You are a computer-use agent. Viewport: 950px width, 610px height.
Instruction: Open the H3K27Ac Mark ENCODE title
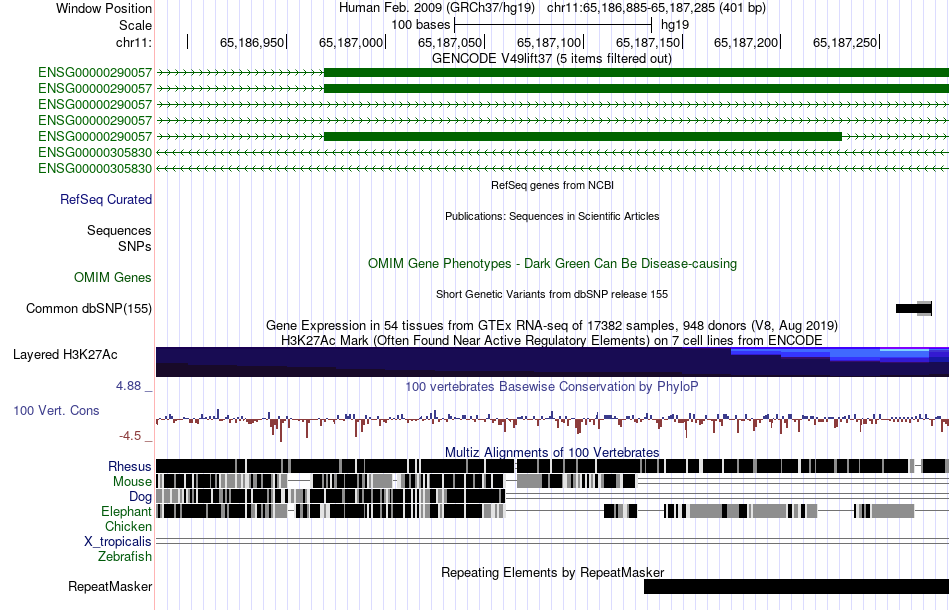click(x=552, y=340)
